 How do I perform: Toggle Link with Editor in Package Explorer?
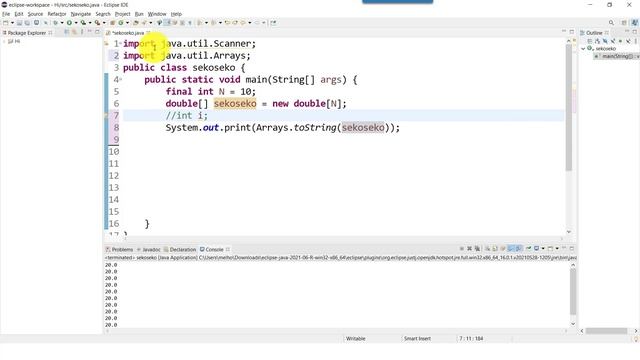click(x=74, y=32)
